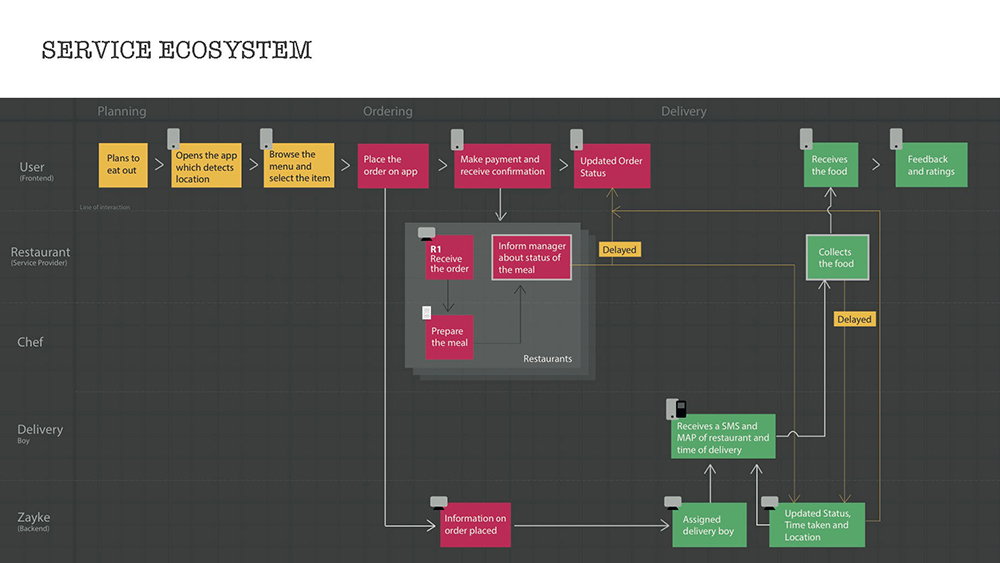Click the yellow 'Delayed' tag near Updated Order Status
The width and height of the screenshot is (1000, 563).
pyautogui.click(x=620, y=249)
